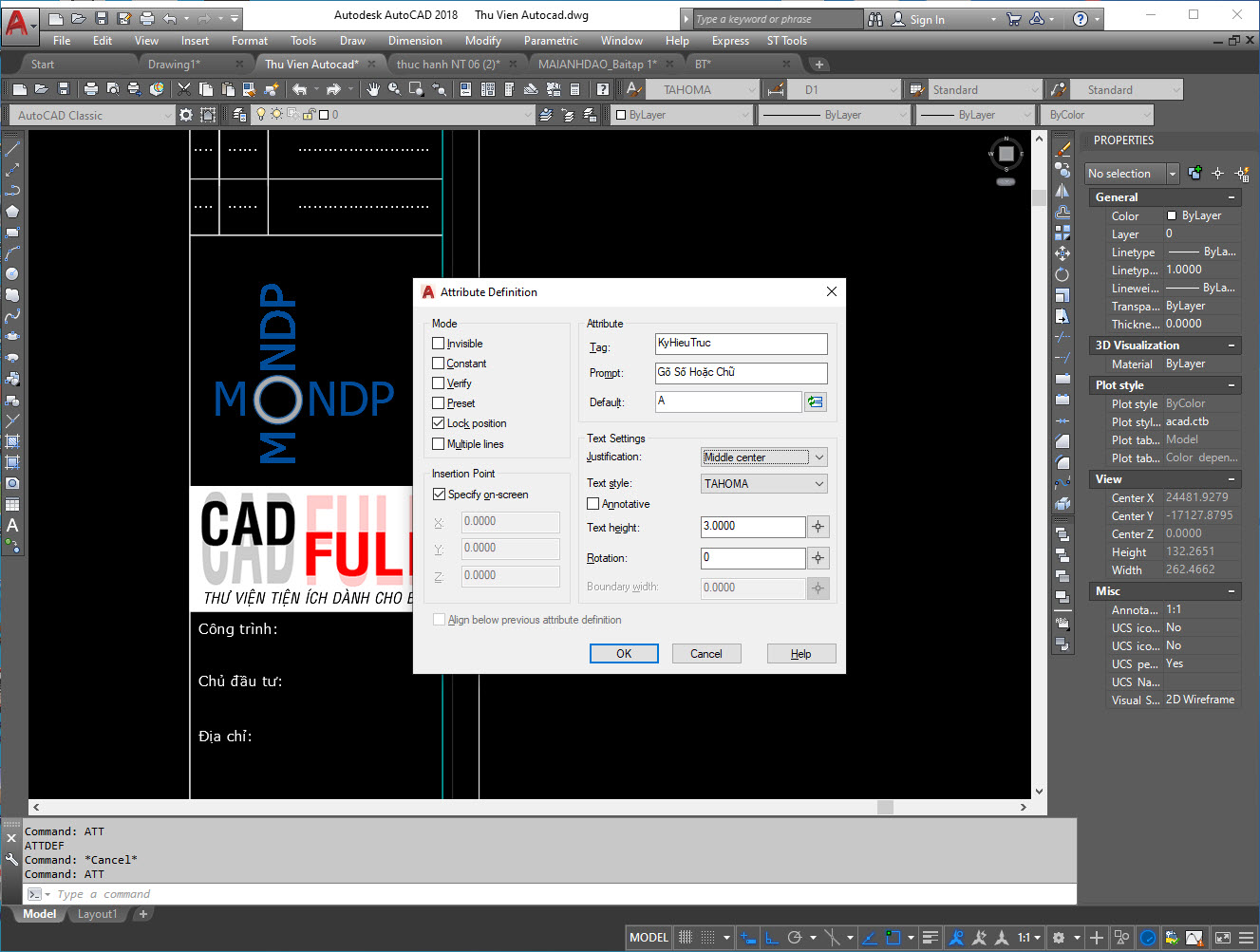Select the Circle draw tool
Image resolution: width=1260 pixels, height=952 pixels.
(12, 274)
